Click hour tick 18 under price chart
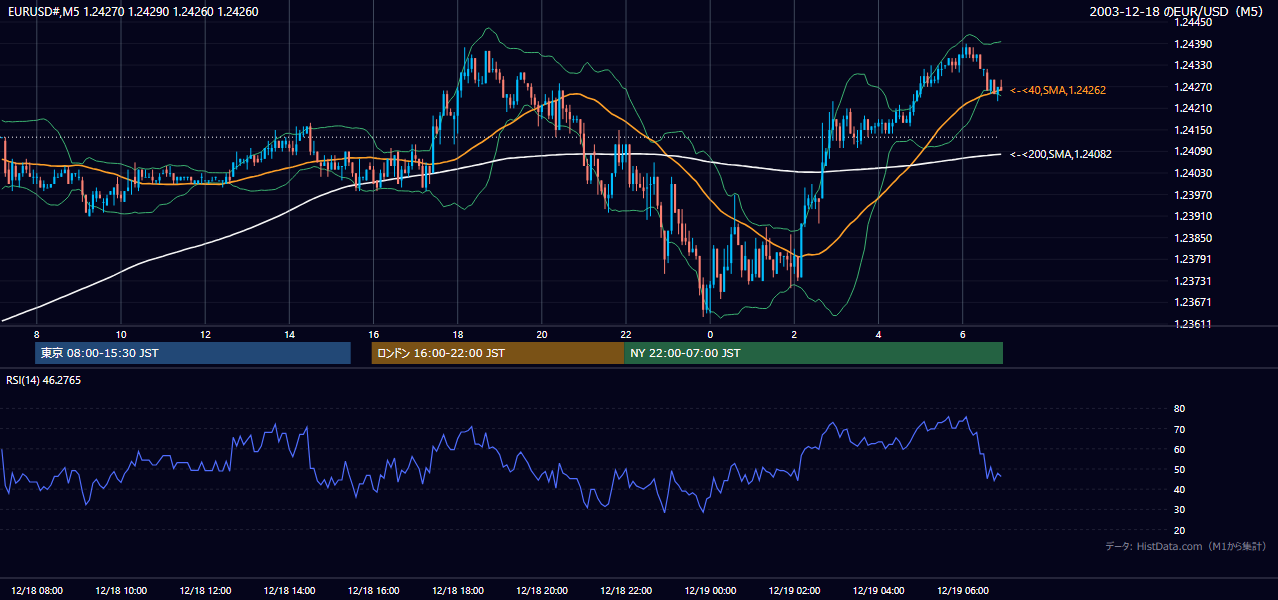Viewport: 1278px width, 600px height. [457, 334]
